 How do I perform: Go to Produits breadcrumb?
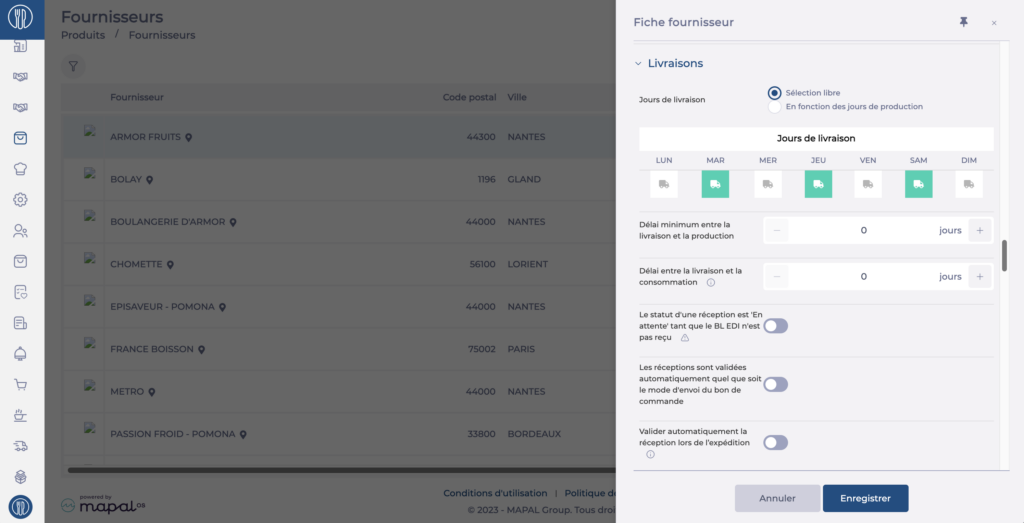pos(83,35)
